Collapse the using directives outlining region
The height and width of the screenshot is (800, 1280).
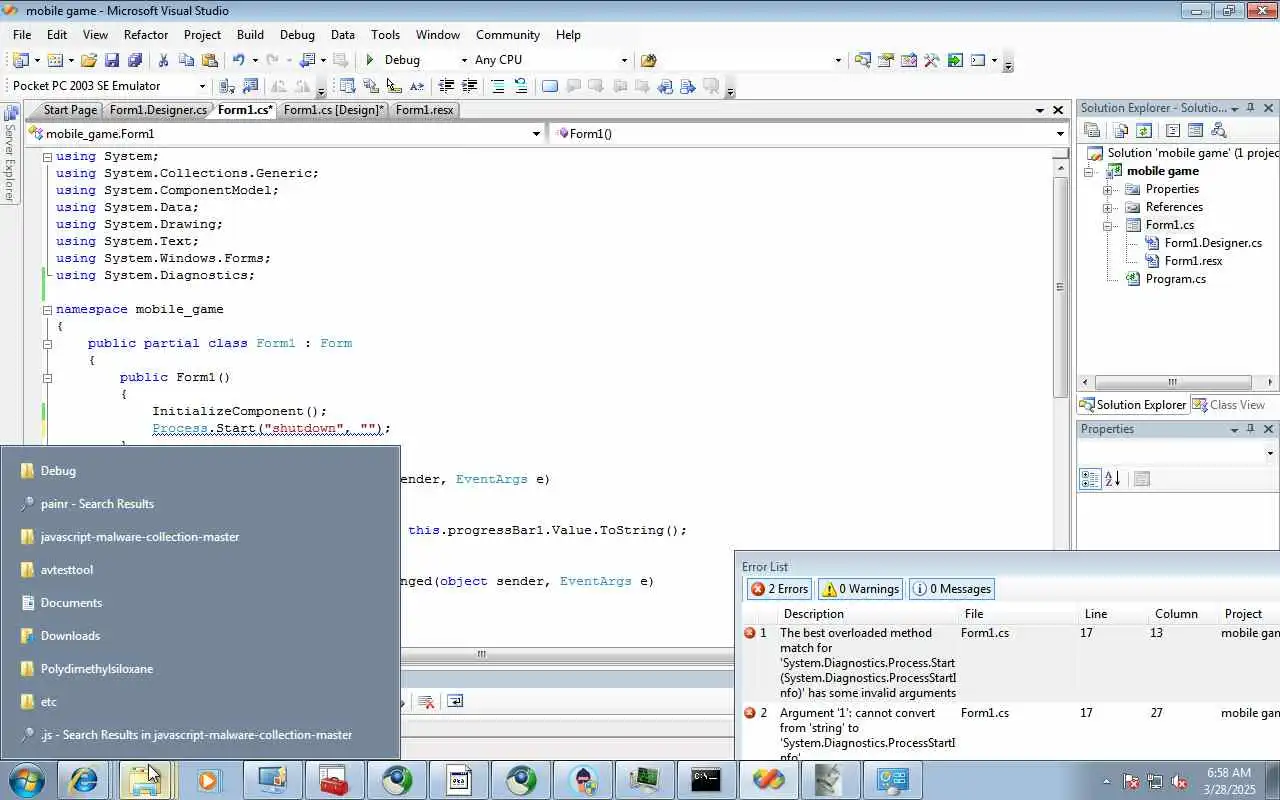(x=47, y=157)
